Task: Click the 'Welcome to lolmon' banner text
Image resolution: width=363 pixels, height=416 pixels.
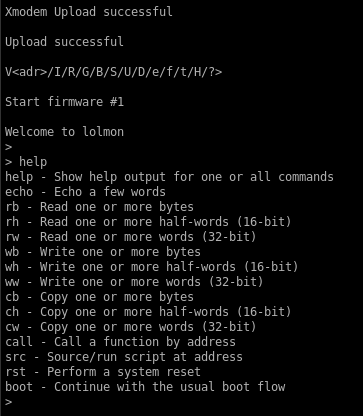Action: coord(64,132)
